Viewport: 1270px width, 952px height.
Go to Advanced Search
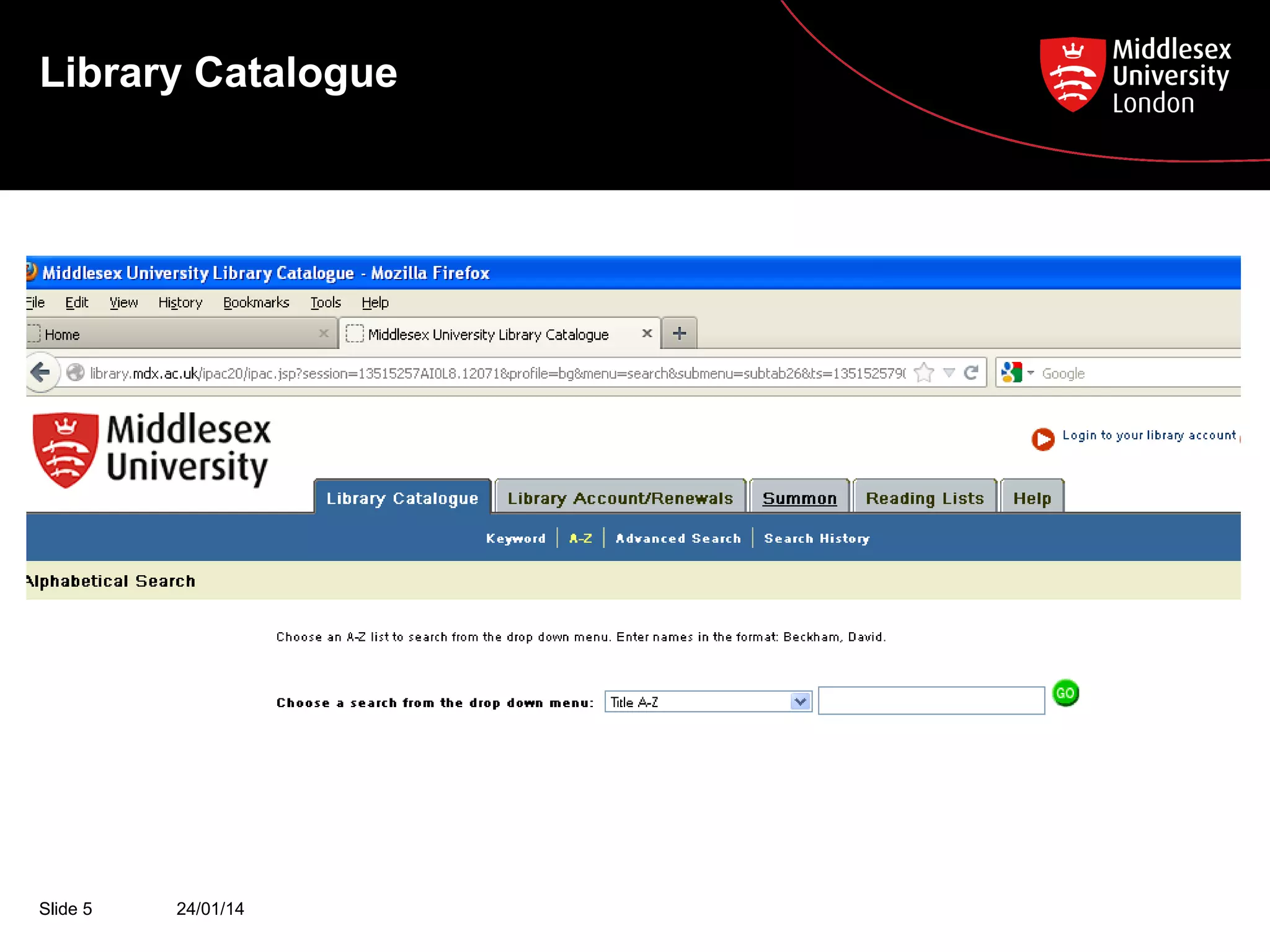678,538
